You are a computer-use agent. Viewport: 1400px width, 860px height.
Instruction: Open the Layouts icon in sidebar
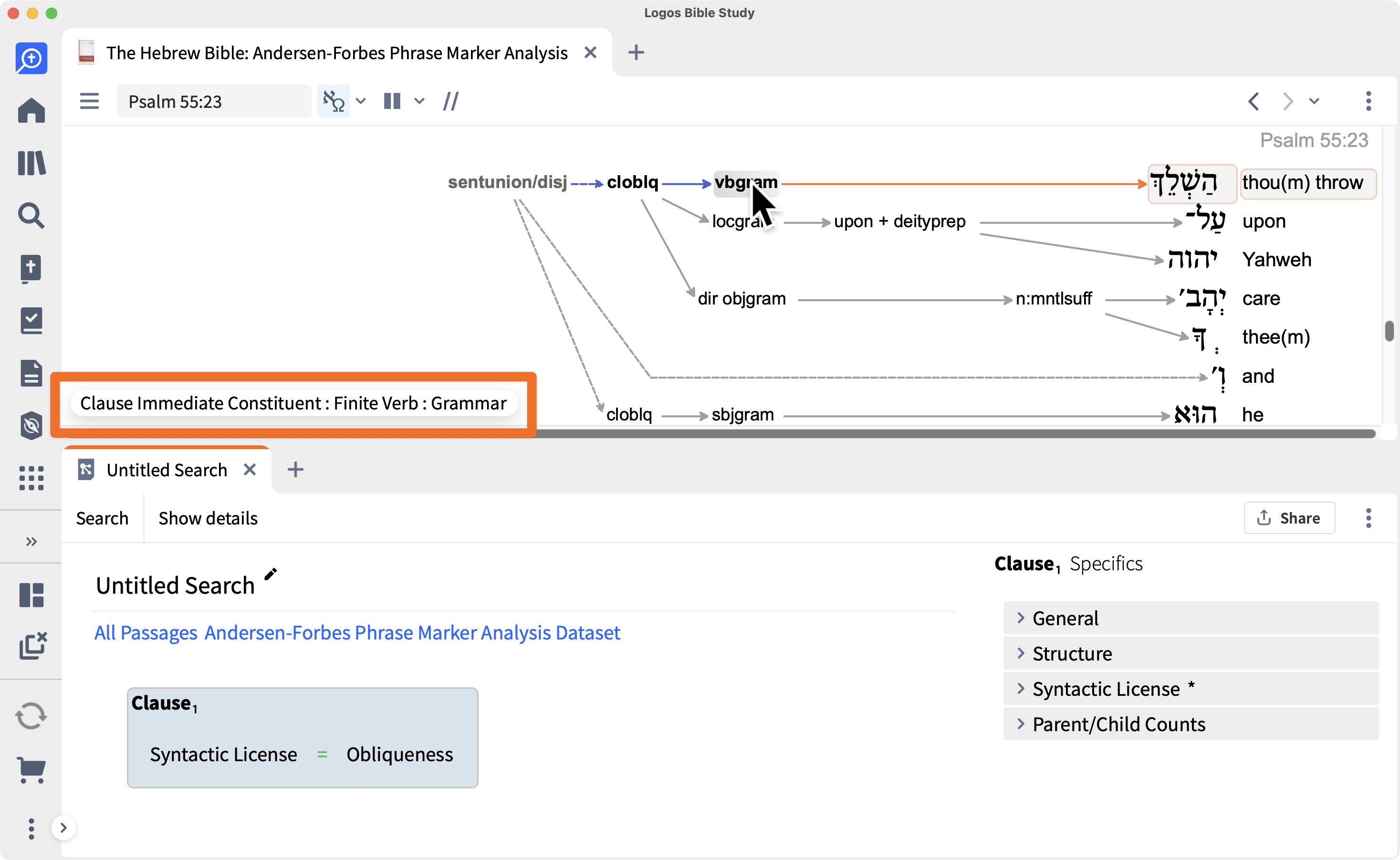point(31,595)
